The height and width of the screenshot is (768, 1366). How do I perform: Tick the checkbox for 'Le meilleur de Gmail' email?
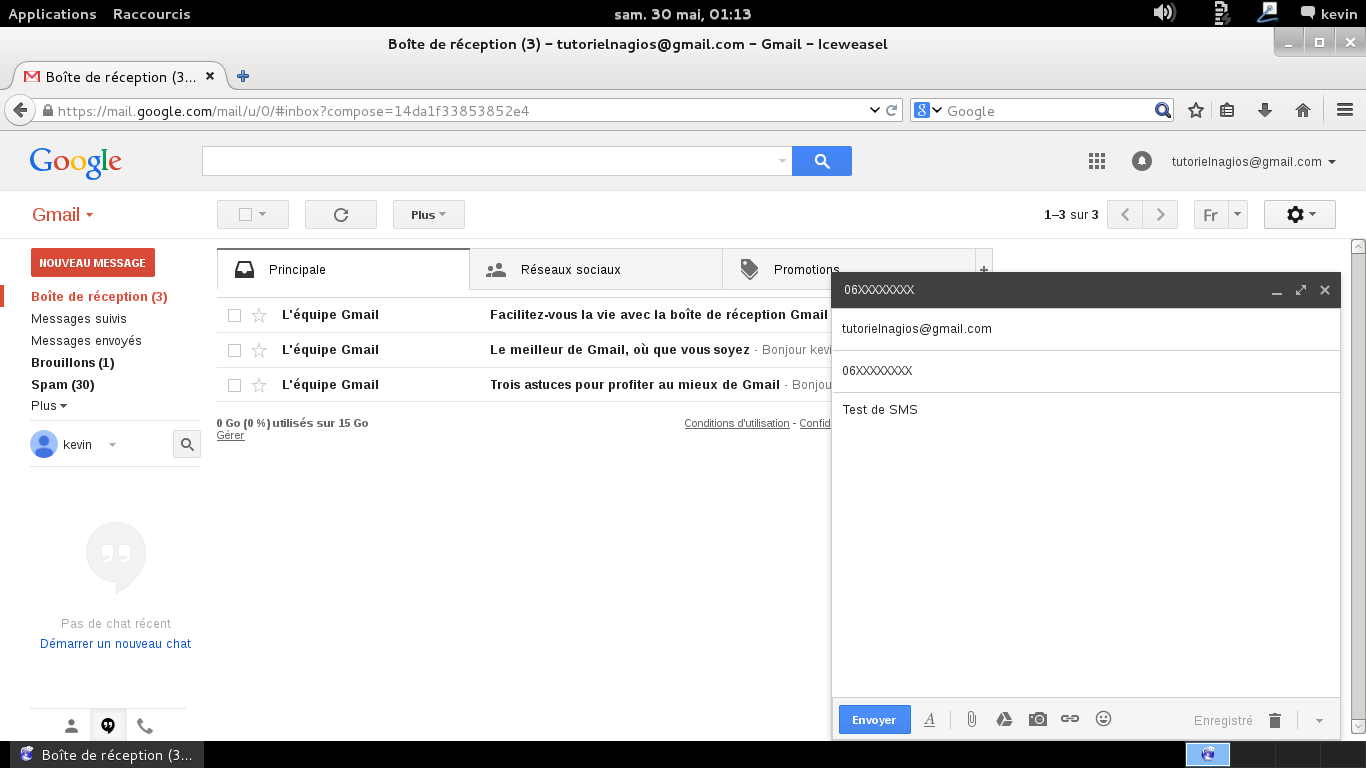(234, 350)
